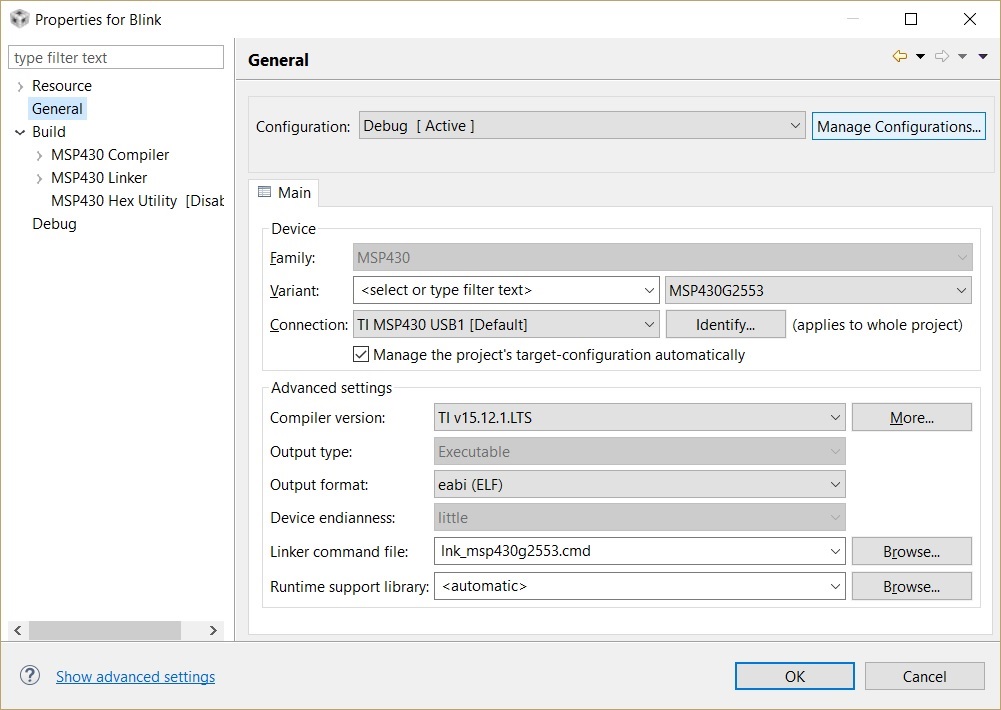
Task: Collapse the Build tree node
Action: point(20,132)
